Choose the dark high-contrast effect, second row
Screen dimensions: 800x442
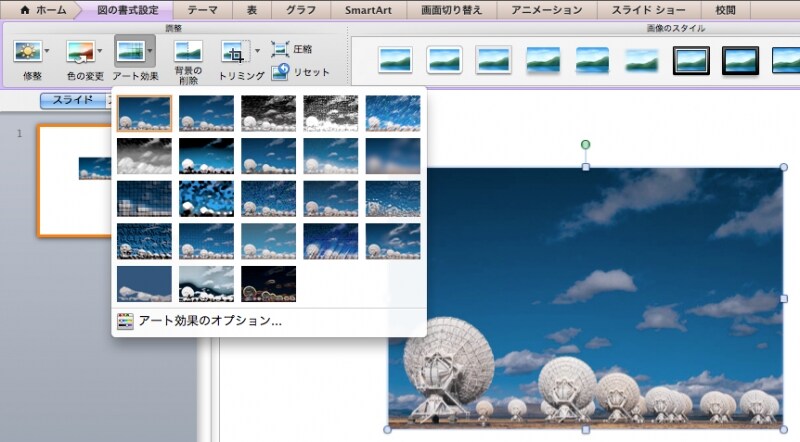tap(207, 156)
